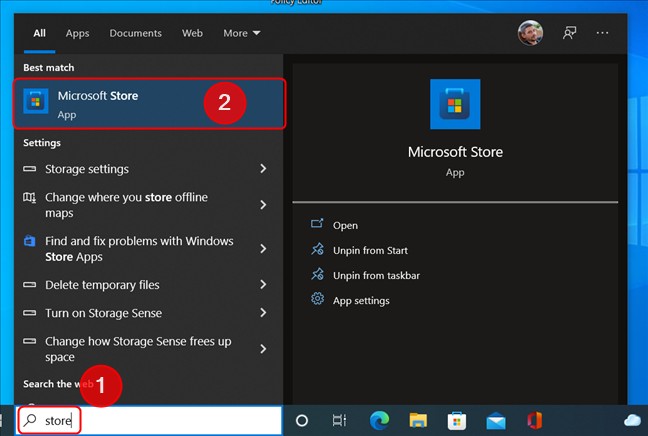Launch Microsoft Edge from taskbar
The width and height of the screenshot is (648, 436).
pos(379,420)
